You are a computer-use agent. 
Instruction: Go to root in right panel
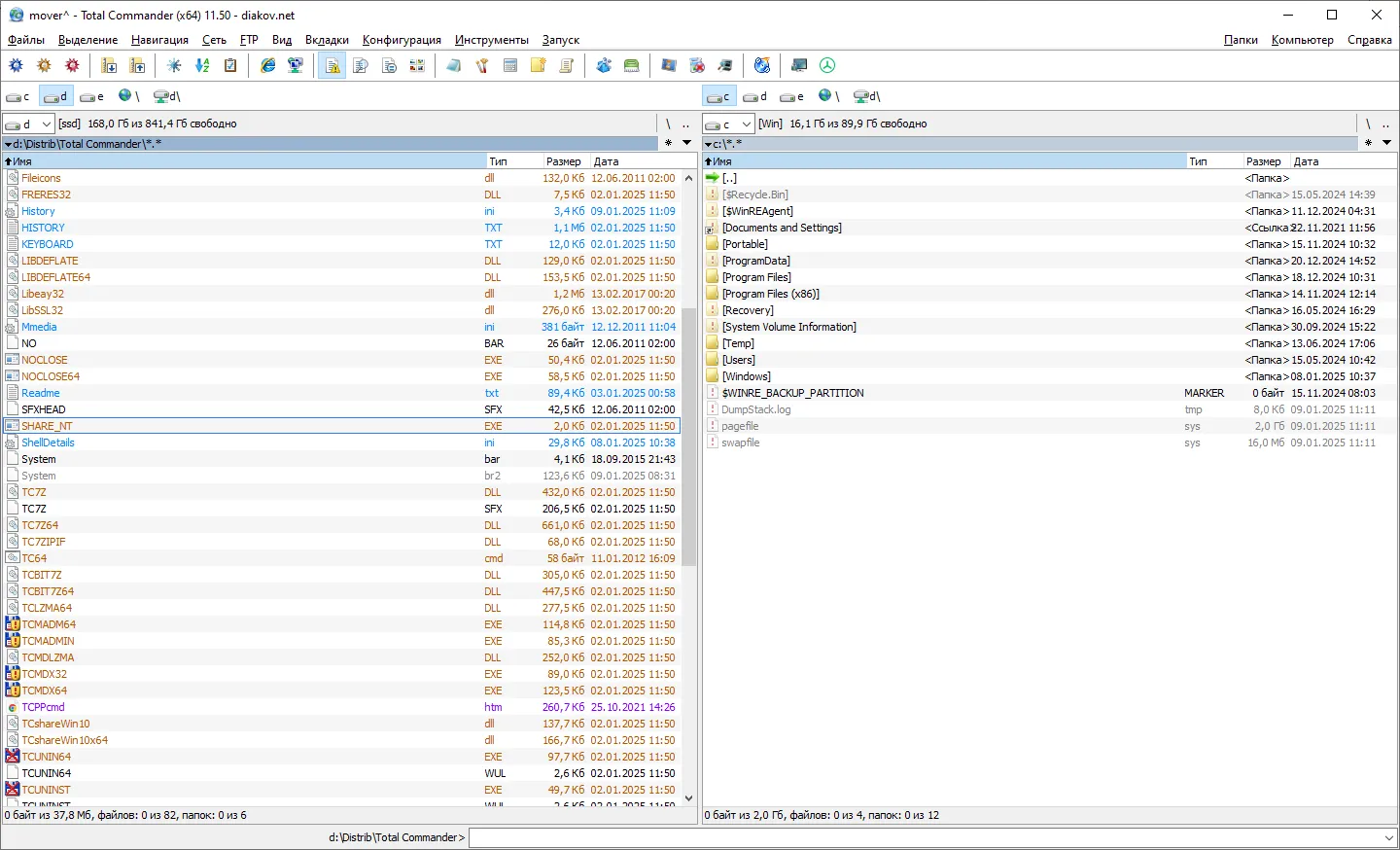pyautogui.click(x=1368, y=124)
